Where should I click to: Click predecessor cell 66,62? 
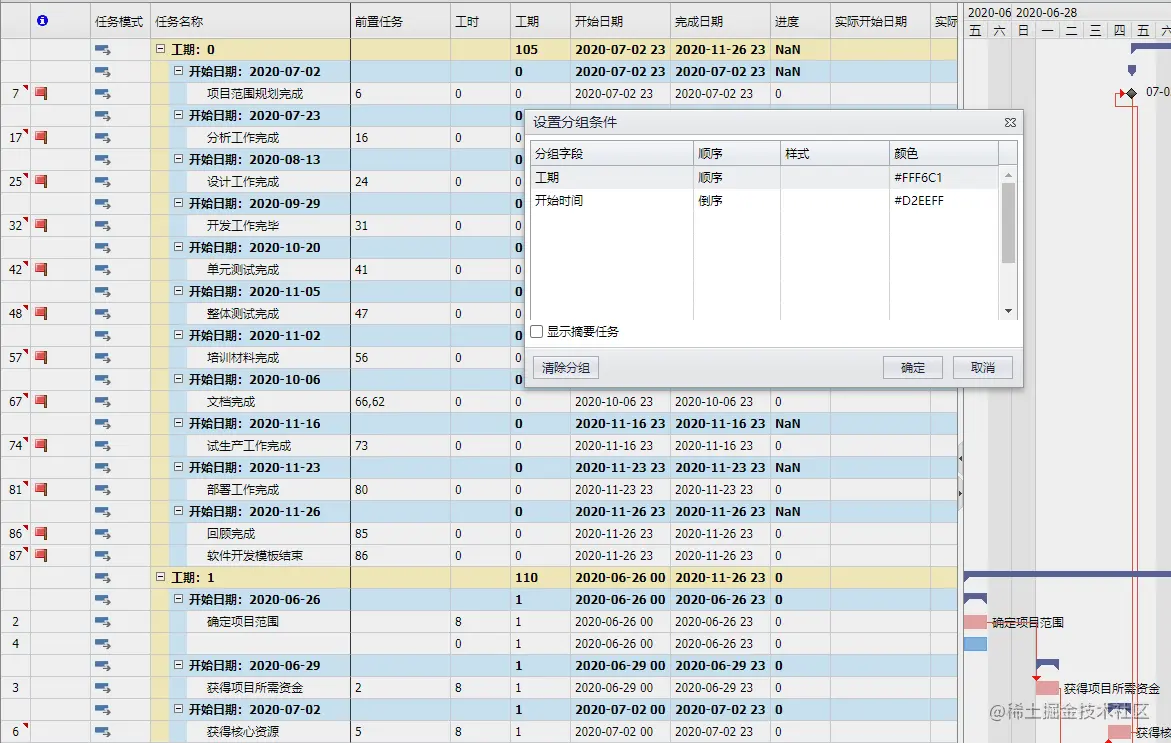[x=400, y=402]
